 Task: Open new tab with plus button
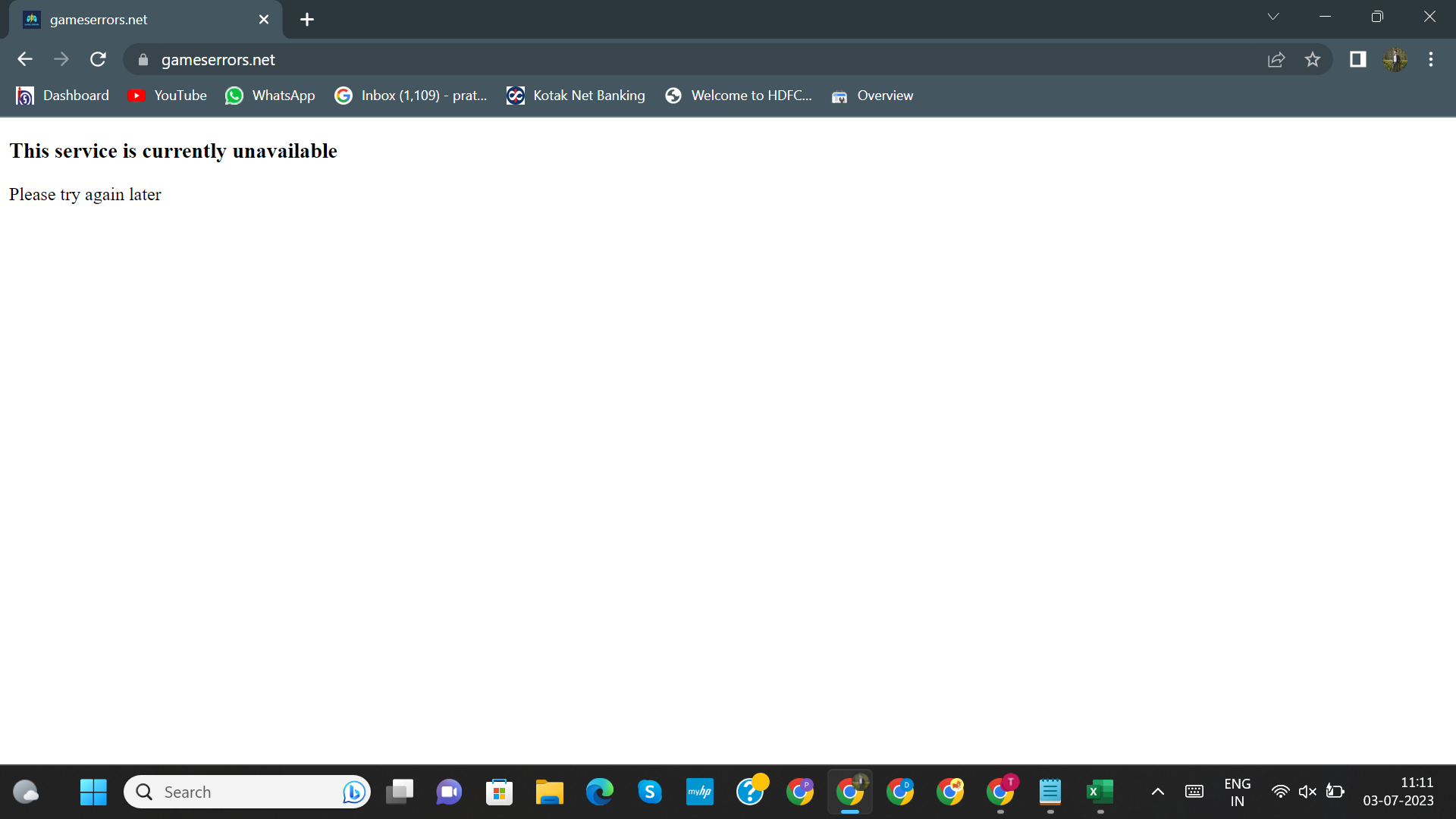point(306,20)
